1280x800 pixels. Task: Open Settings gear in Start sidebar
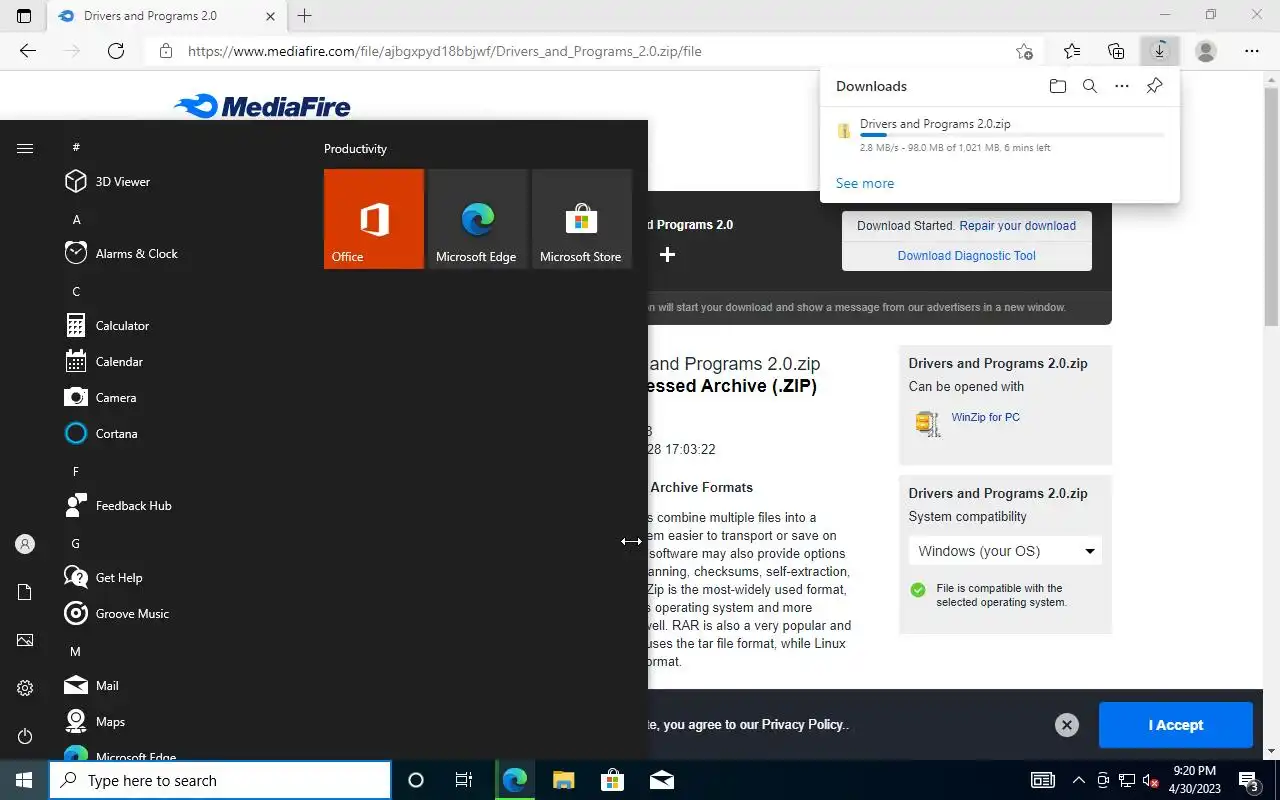[25, 688]
